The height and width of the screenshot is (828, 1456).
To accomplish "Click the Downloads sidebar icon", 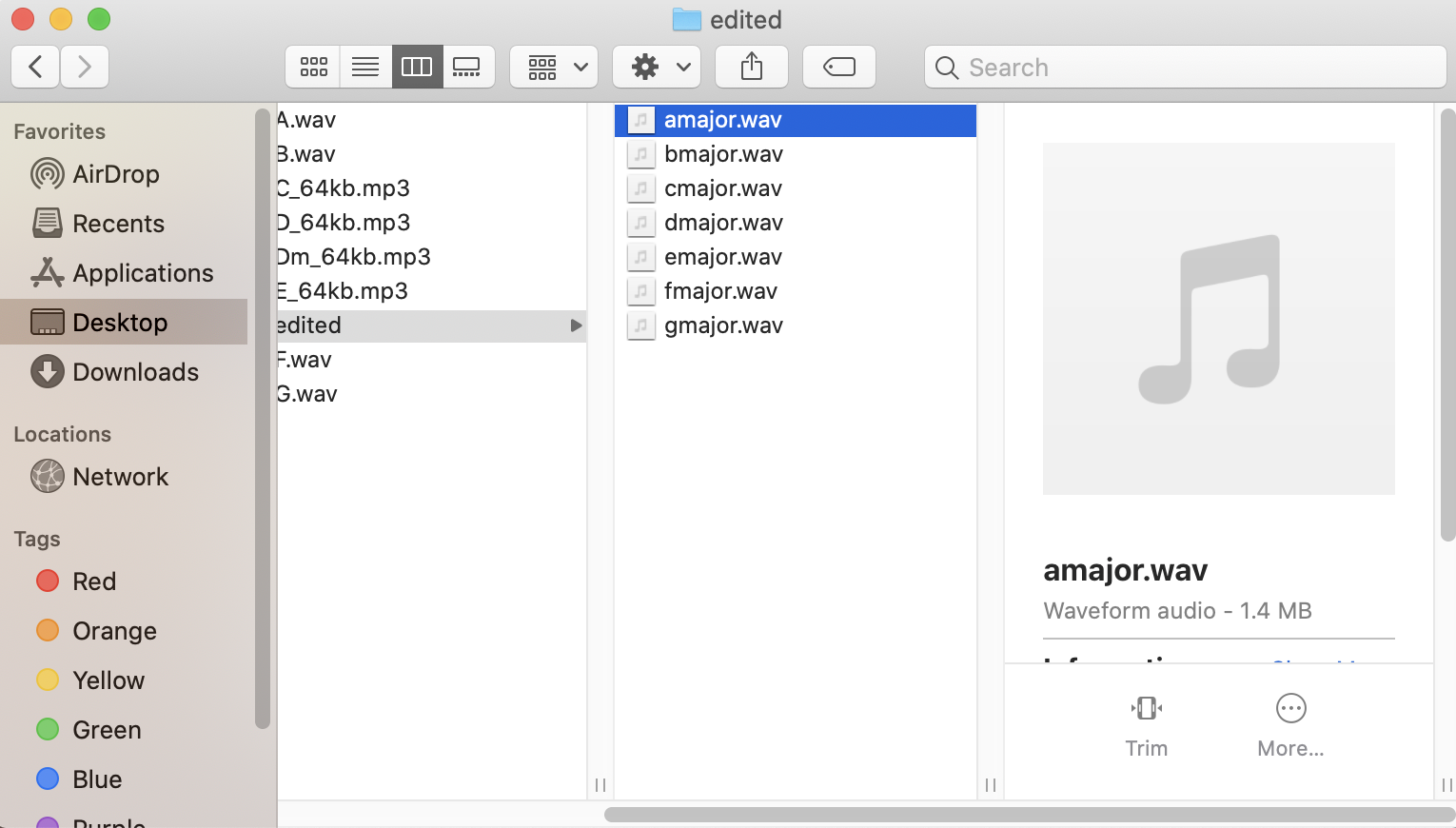I will coord(48,372).
